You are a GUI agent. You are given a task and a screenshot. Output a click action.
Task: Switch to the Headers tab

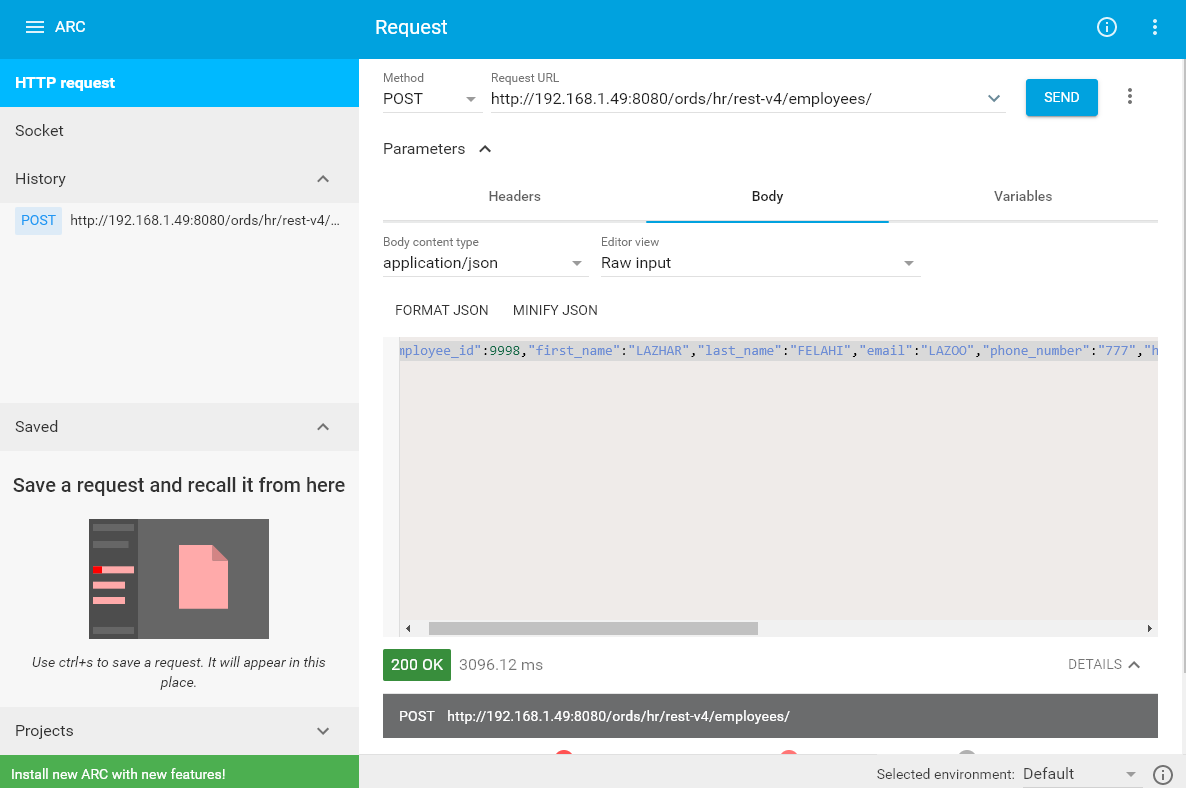(x=514, y=197)
